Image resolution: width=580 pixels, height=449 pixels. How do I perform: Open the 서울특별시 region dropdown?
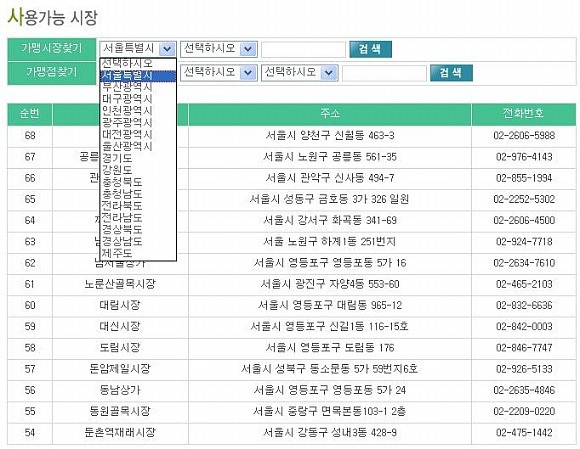(138, 49)
